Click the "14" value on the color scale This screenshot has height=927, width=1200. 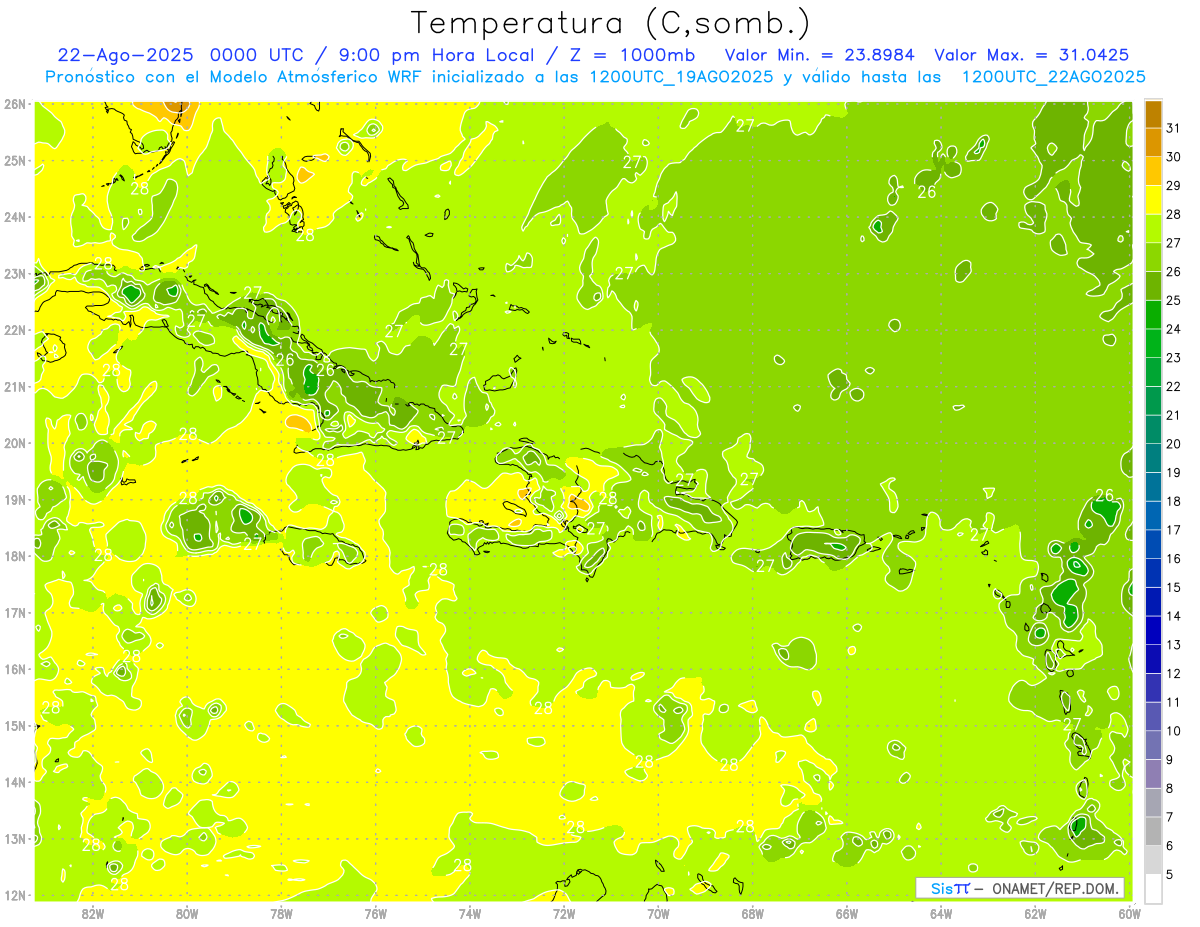pos(1173,616)
